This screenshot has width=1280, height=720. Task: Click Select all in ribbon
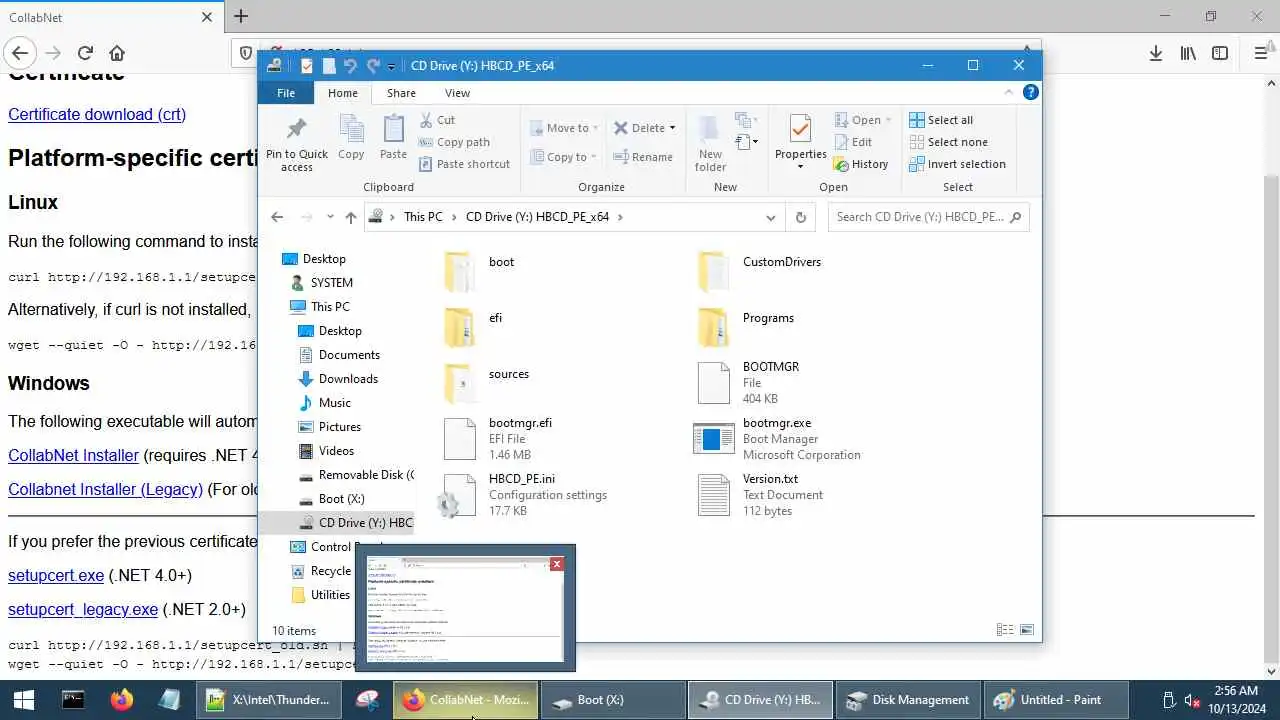point(941,120)
